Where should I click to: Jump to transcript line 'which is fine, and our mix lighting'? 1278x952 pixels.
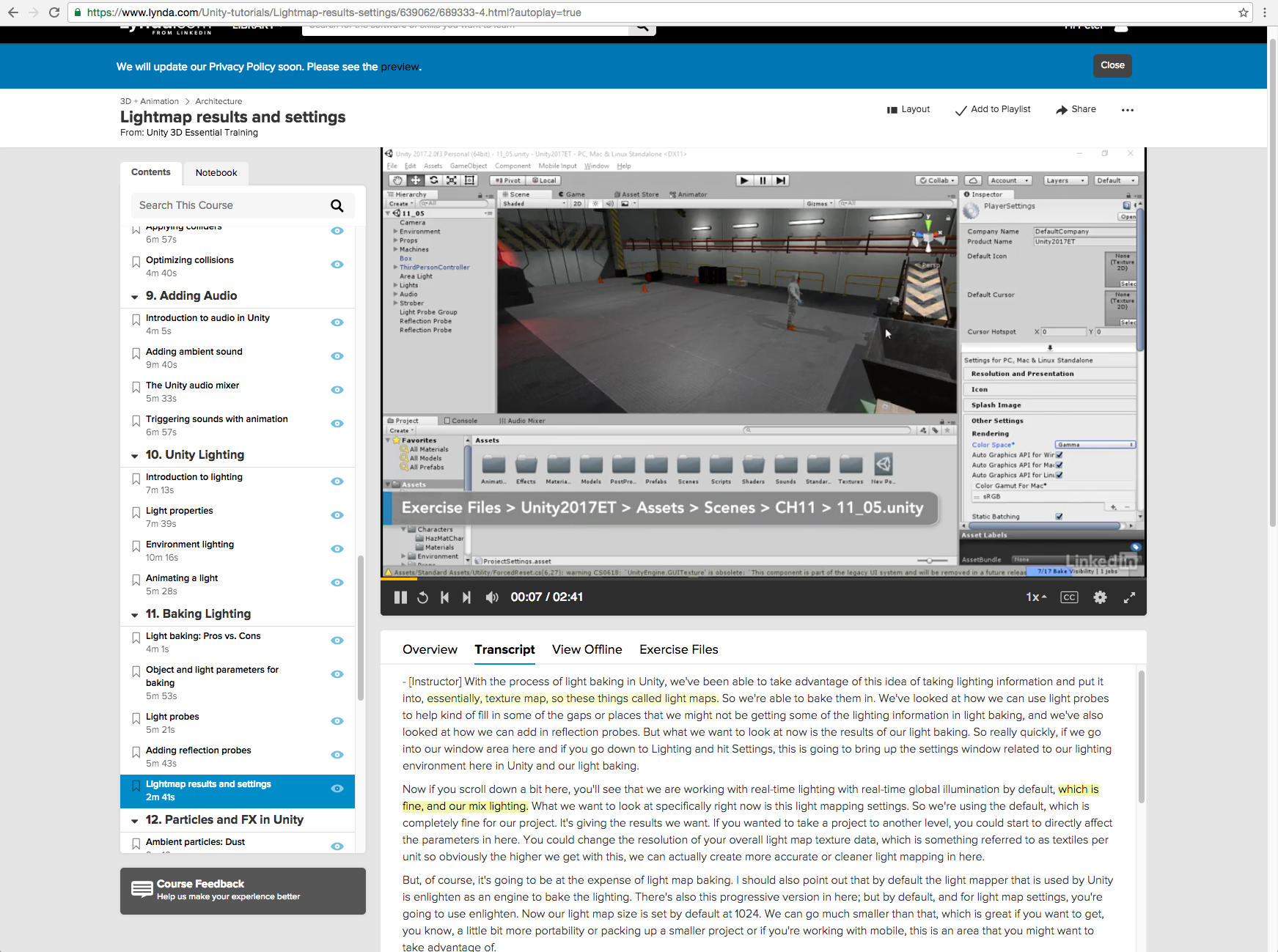(750, 798)
